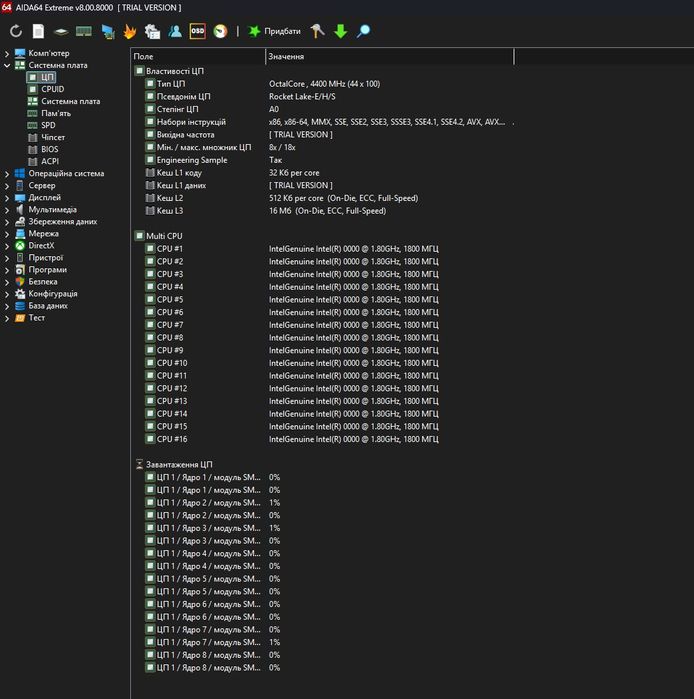Collapse the Системна плата tree node

click(7, 65)
